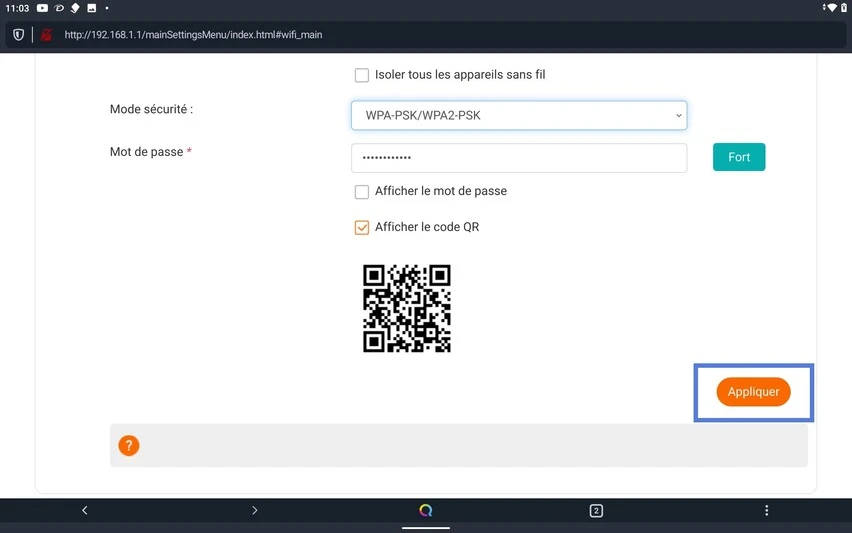852x533 pixels.
Task: Tap the URL address bar
Action: pyautogui.click(x=424, y=35)
